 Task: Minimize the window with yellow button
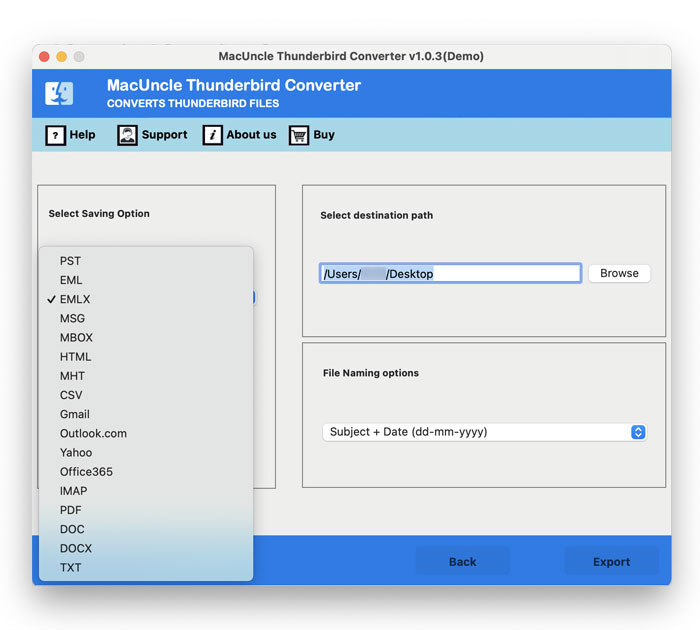tap(62, 57)
